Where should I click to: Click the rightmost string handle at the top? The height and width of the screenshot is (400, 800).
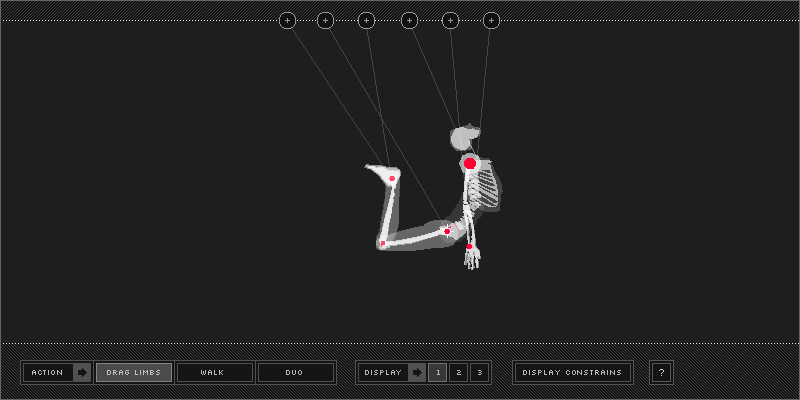(491, 20)
